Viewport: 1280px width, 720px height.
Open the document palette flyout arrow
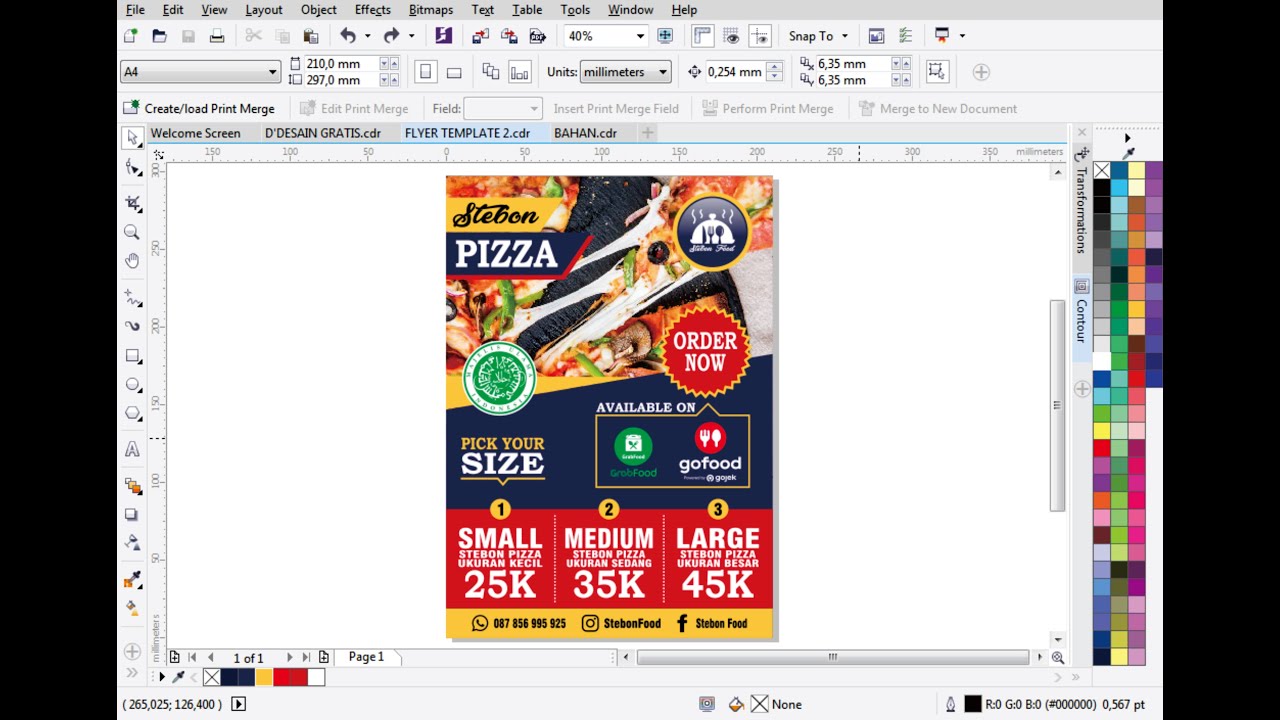[162, 677]
